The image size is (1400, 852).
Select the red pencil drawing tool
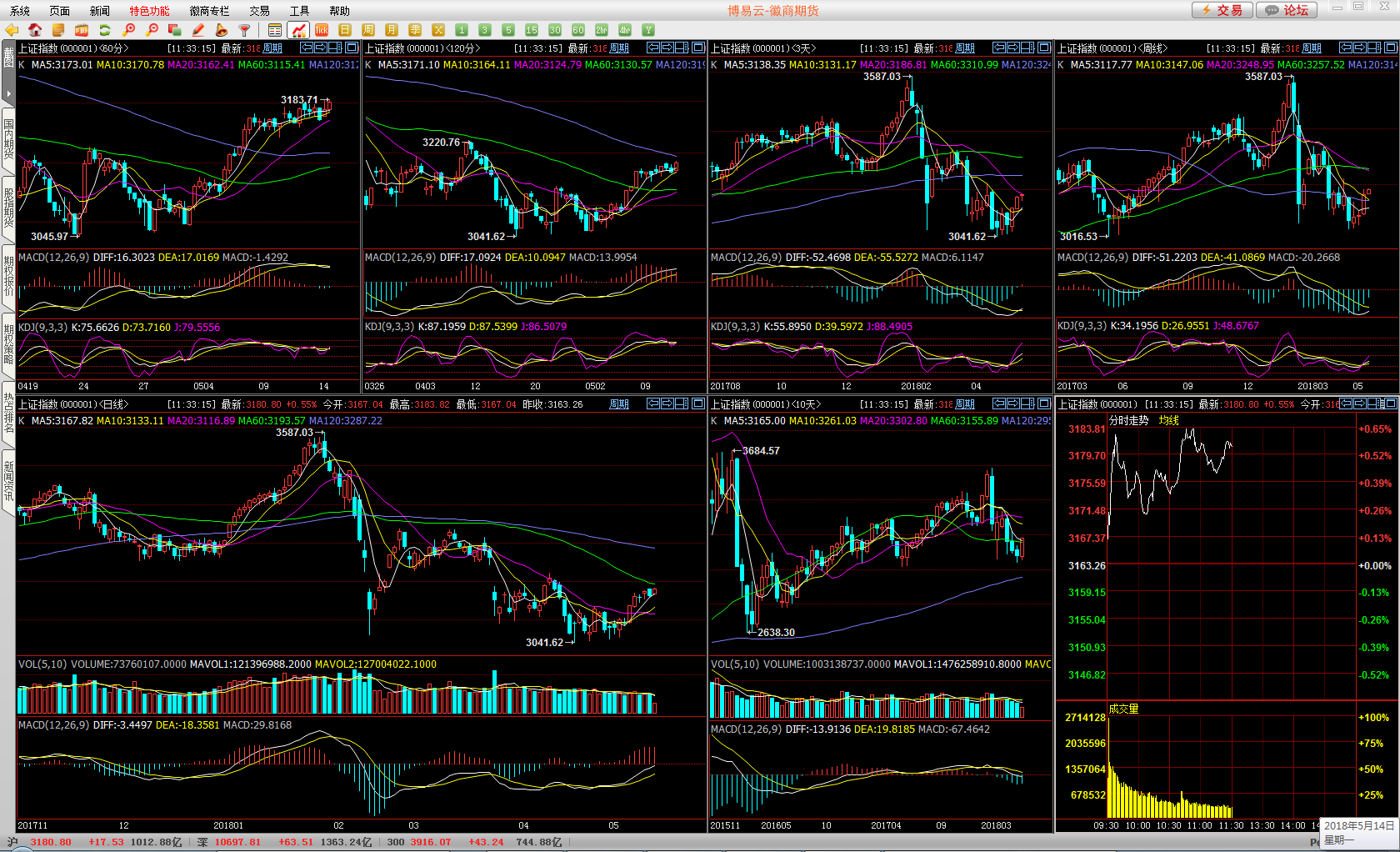pos(198,30)
